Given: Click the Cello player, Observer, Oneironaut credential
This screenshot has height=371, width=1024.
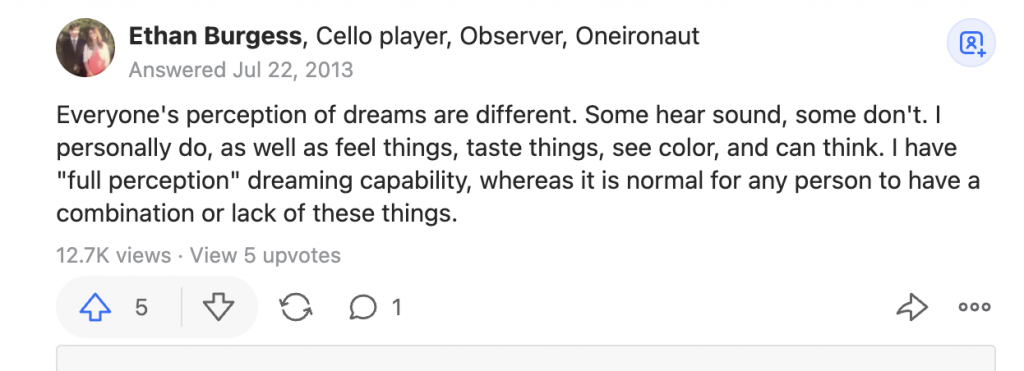Looking at the screenshot, I should point(507,37).
